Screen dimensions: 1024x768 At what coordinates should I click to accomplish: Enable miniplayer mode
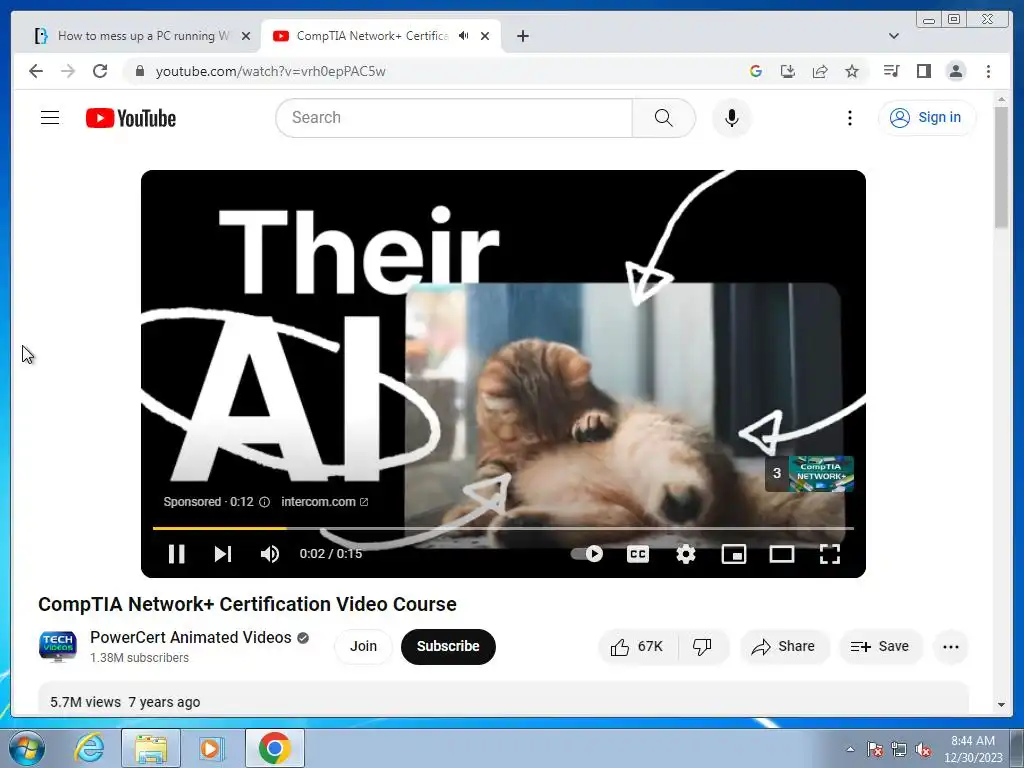[733, 554]
